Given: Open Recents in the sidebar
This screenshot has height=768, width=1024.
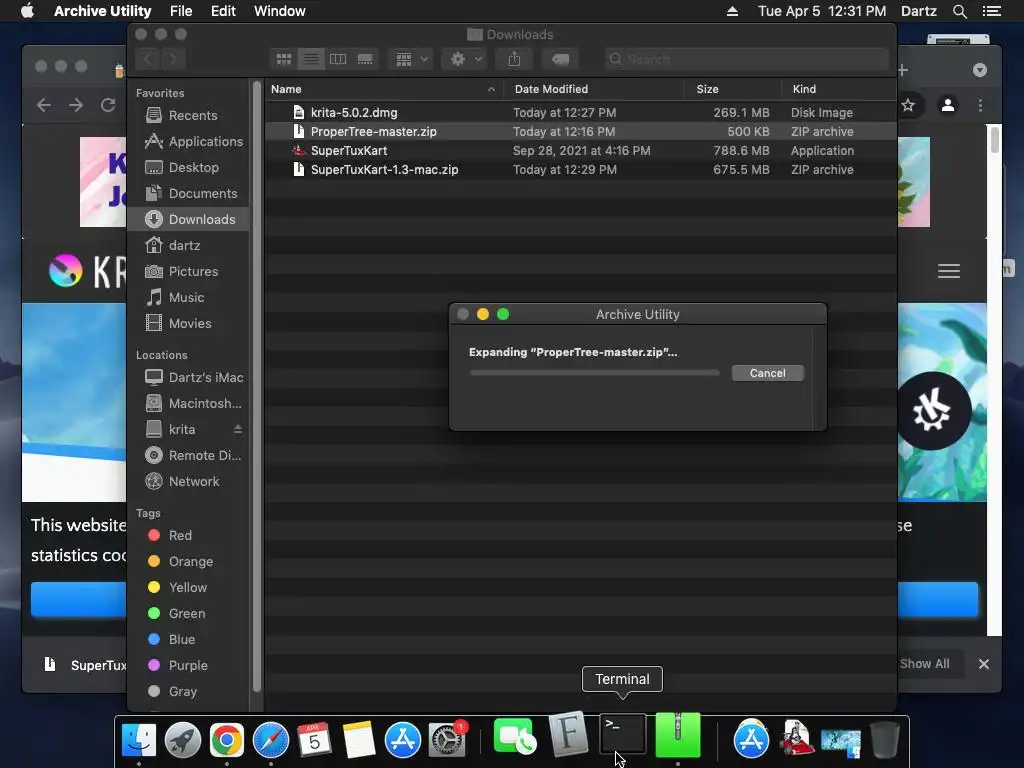Looking at the screenshot, I should pyautogui.click(x=189, y=116).
